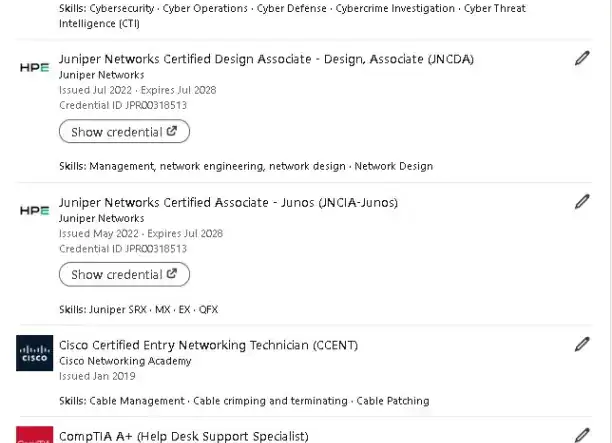
Task: Click the CompTIA logo thumbnail
Action: click(35, 435)
